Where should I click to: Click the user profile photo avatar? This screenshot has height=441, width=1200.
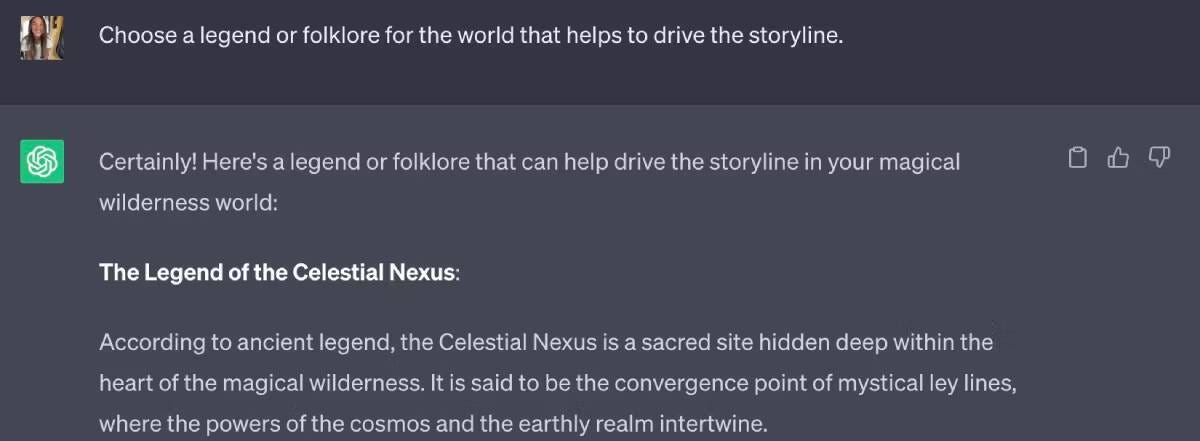[42, 37]
